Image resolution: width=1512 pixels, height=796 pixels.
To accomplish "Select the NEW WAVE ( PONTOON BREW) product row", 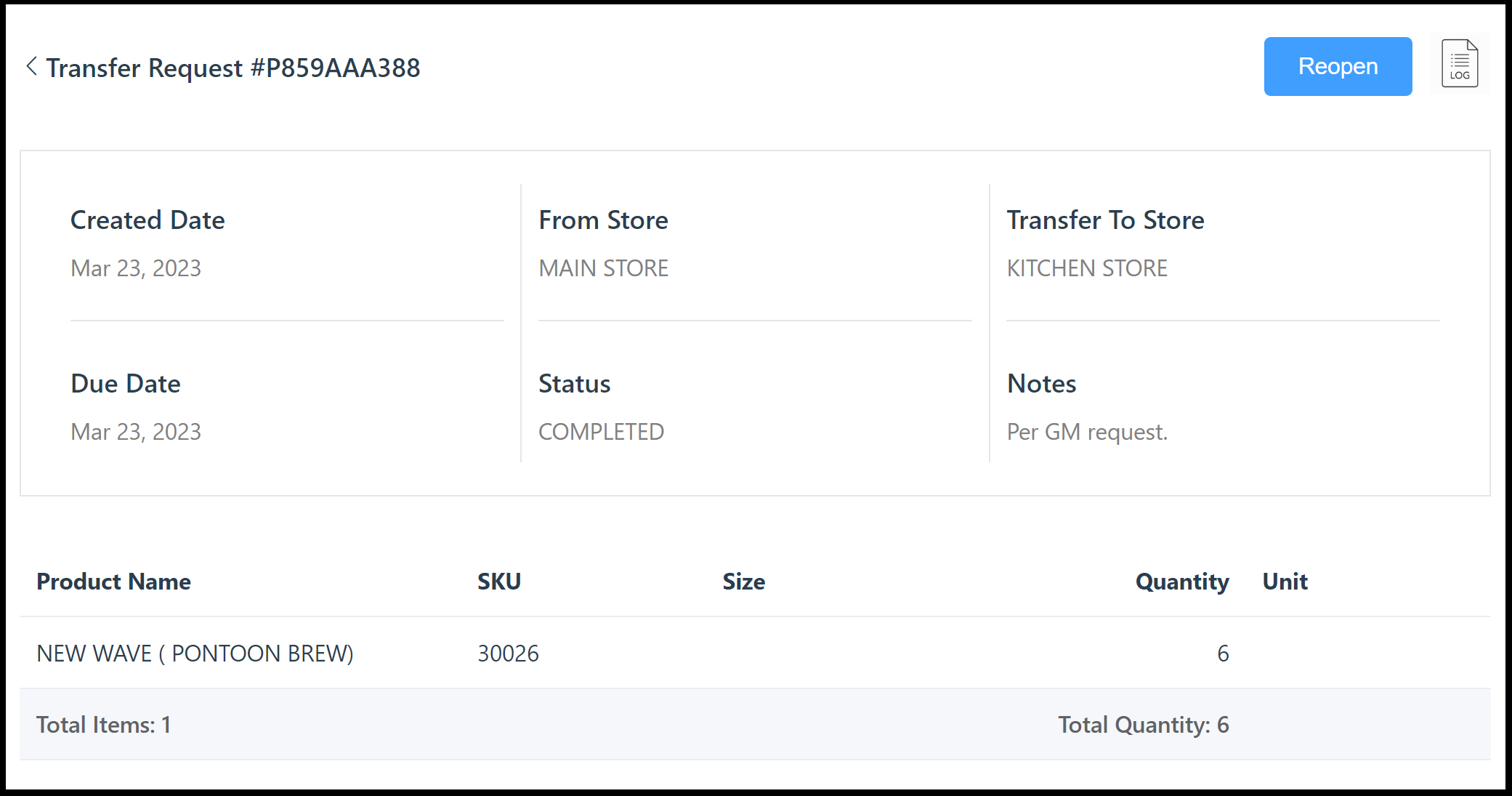I will tap(195, 654).
